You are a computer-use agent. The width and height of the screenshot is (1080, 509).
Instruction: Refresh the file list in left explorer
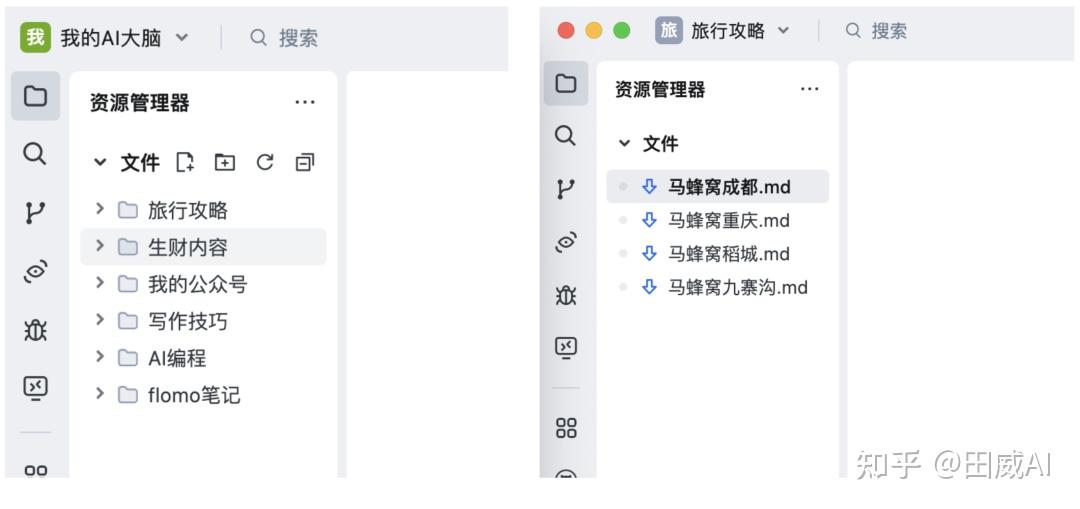pyautogui.click(x=264, y=163)
